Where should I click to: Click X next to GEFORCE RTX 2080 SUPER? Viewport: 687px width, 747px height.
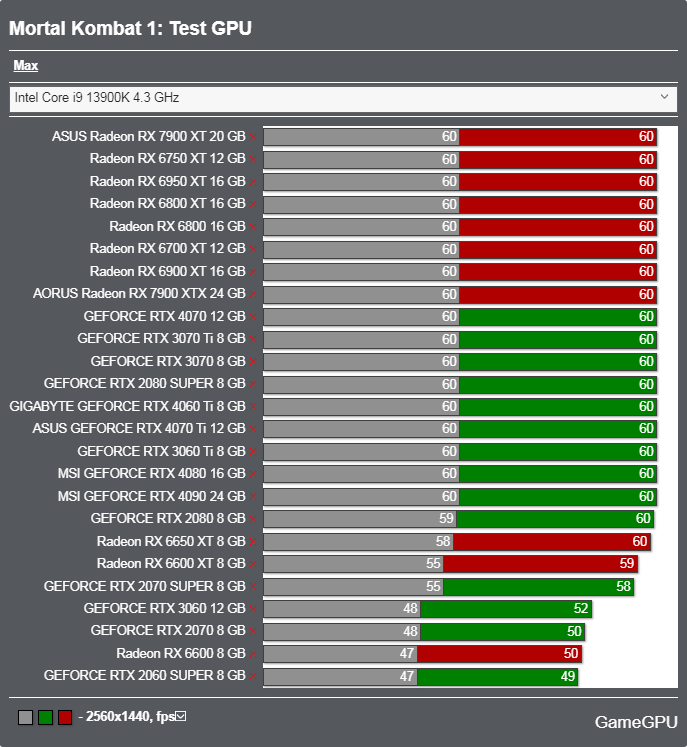(x=254, y=384)
